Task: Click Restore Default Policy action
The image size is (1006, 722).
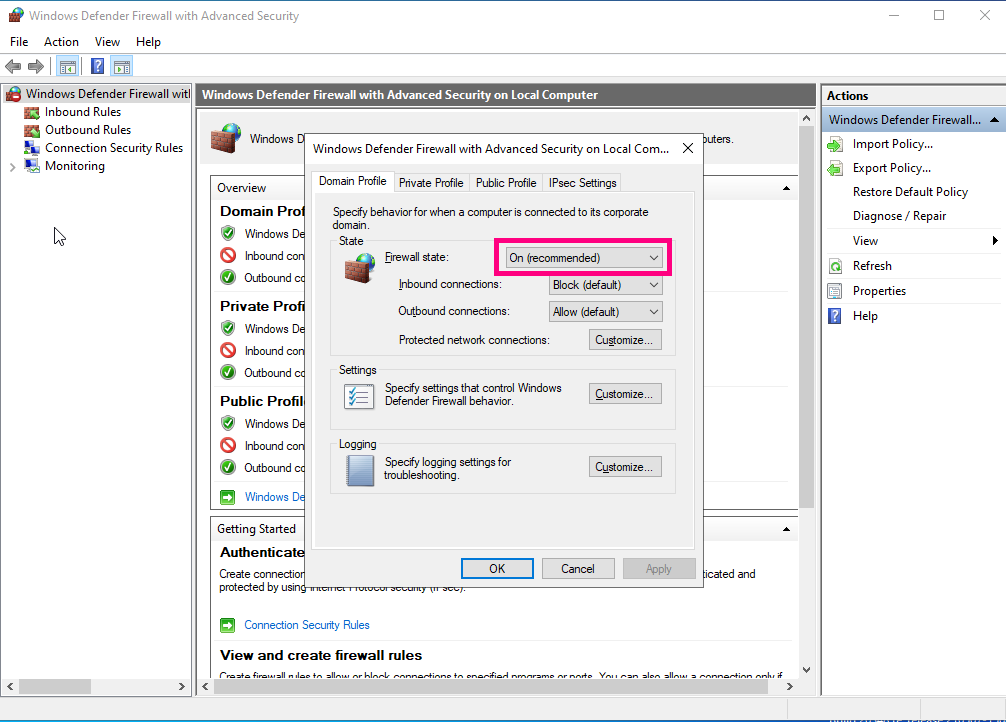Action: pos(910,192)
